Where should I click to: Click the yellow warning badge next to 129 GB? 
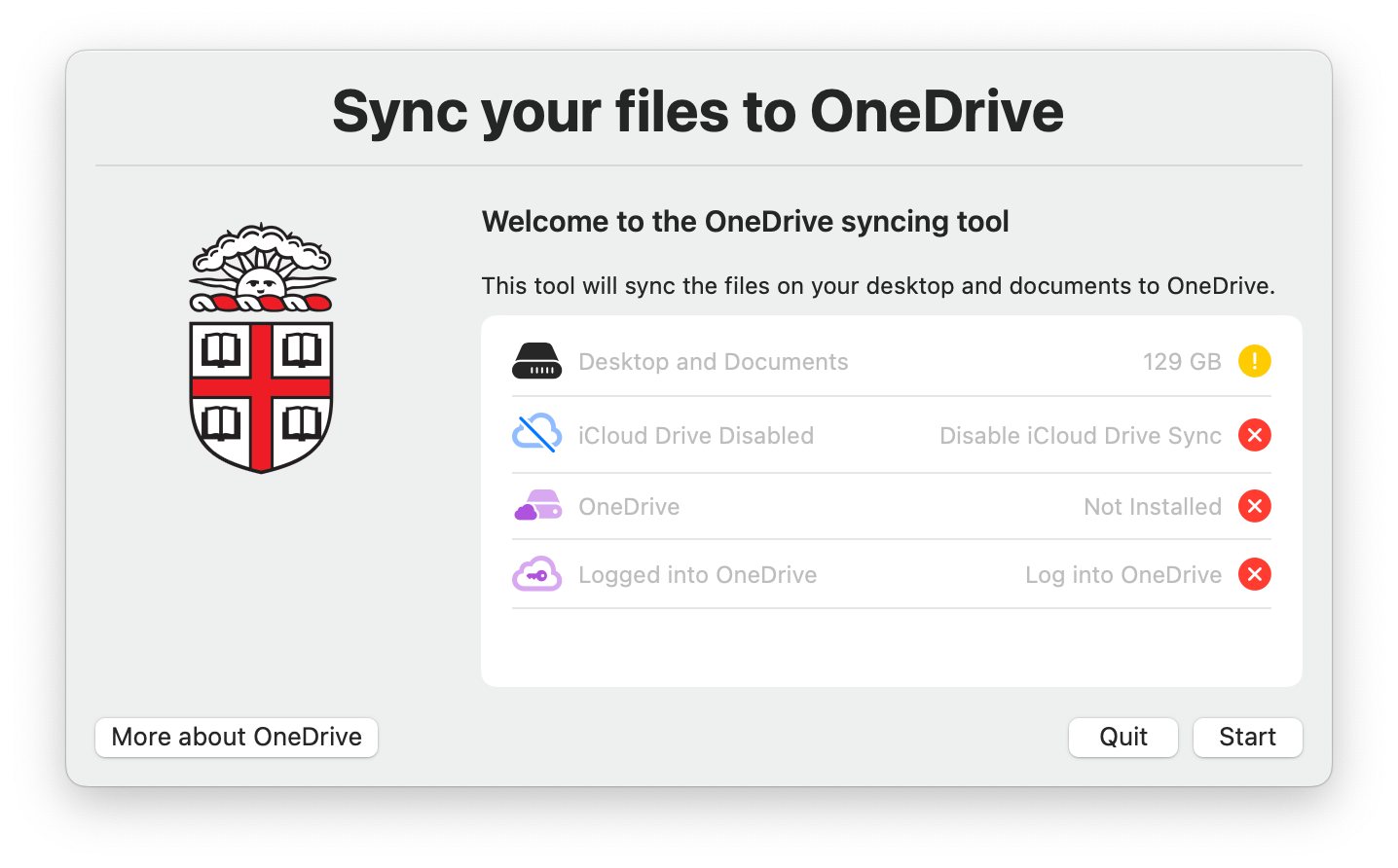(1255, 361)
